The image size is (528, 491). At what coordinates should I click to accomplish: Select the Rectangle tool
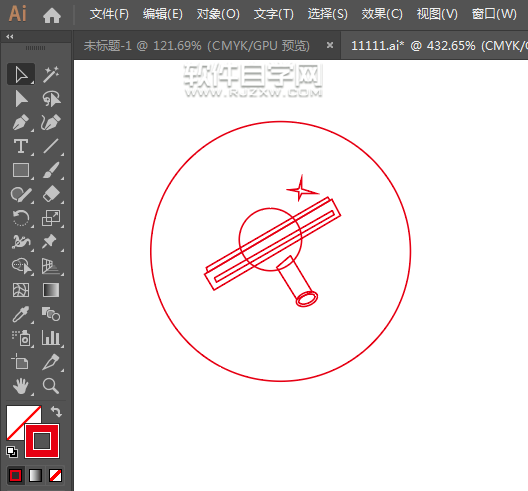tap(21, 170)
